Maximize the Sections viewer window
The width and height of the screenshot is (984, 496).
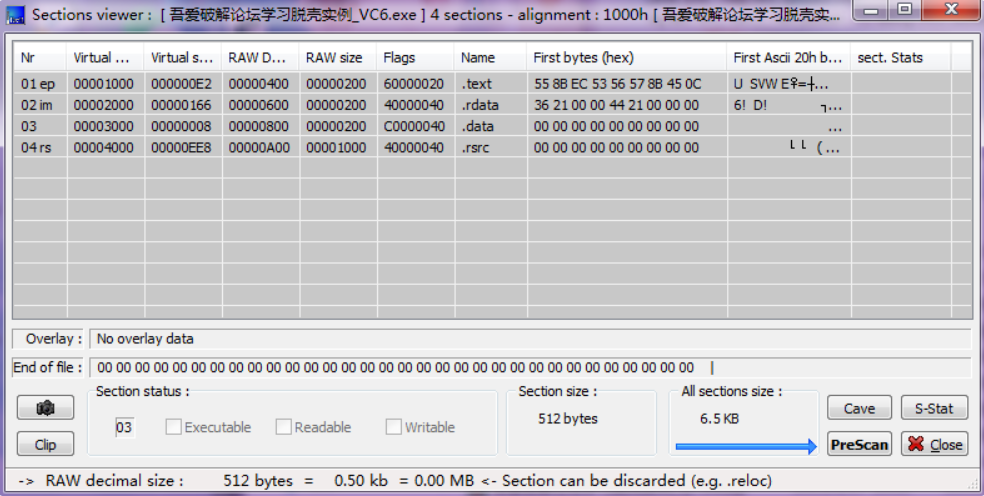(905, 11)
